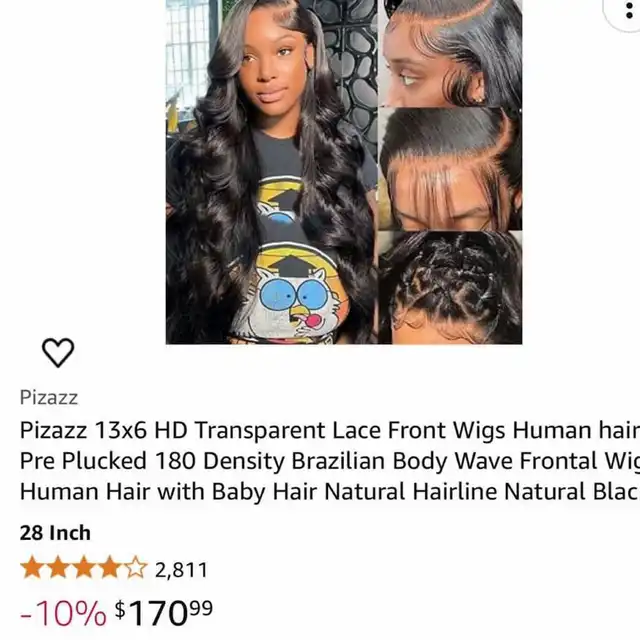Click the $170.99 price

coord(164,613)
